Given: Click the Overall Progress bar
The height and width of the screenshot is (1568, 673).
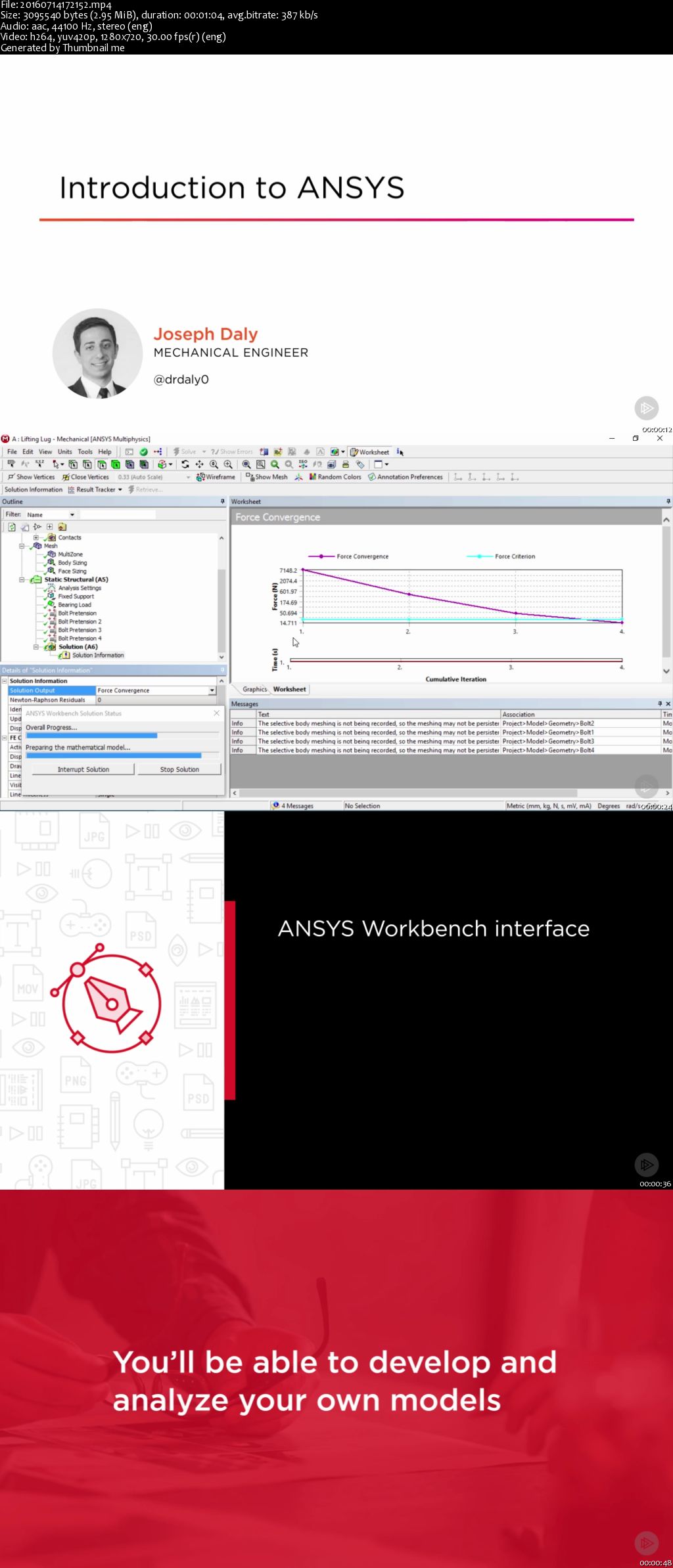Looking at the screenshot, I should [x=122, y=736].
